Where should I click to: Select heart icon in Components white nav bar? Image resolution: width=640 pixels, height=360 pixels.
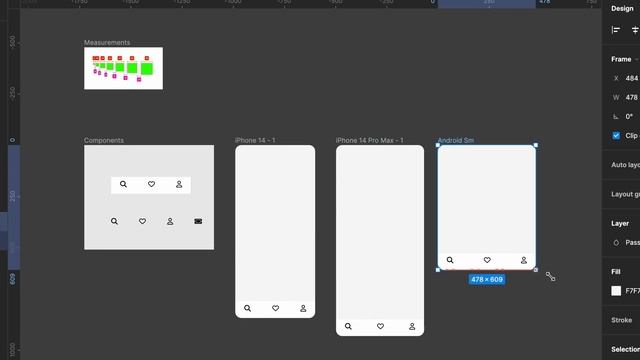coord(151,184)
